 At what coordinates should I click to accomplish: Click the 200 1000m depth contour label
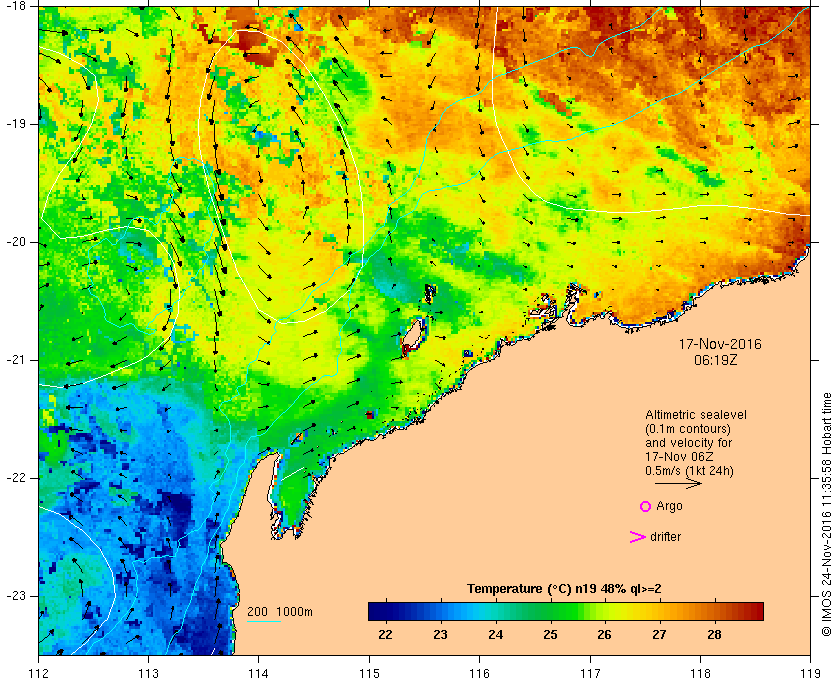click(280, 612)
